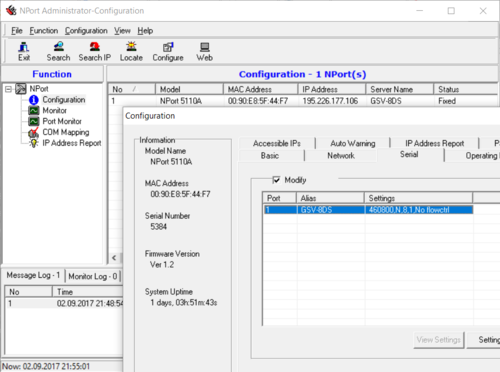Sort by MAC Address column header

point(260,89)
